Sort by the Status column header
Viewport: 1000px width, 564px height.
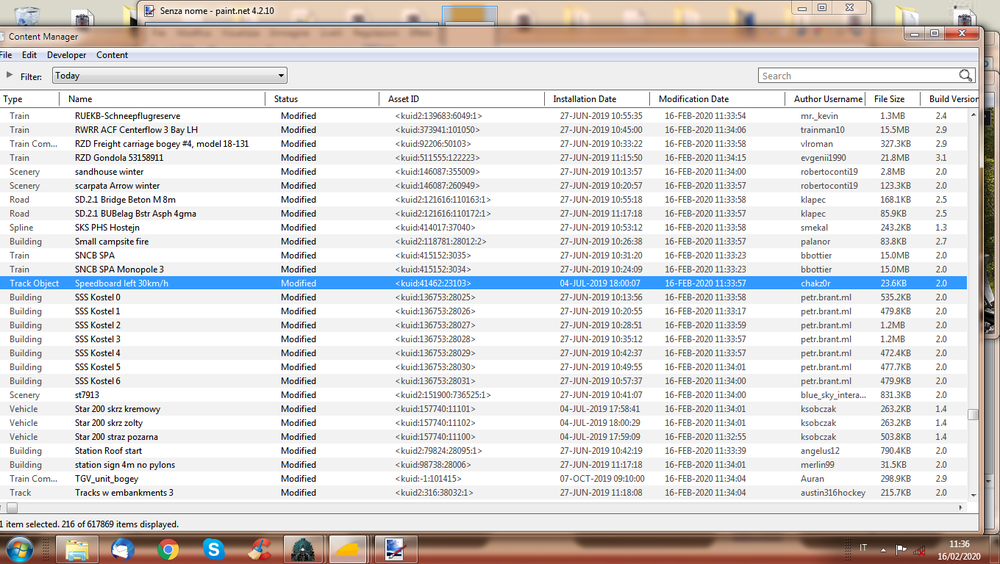(323, 99)
